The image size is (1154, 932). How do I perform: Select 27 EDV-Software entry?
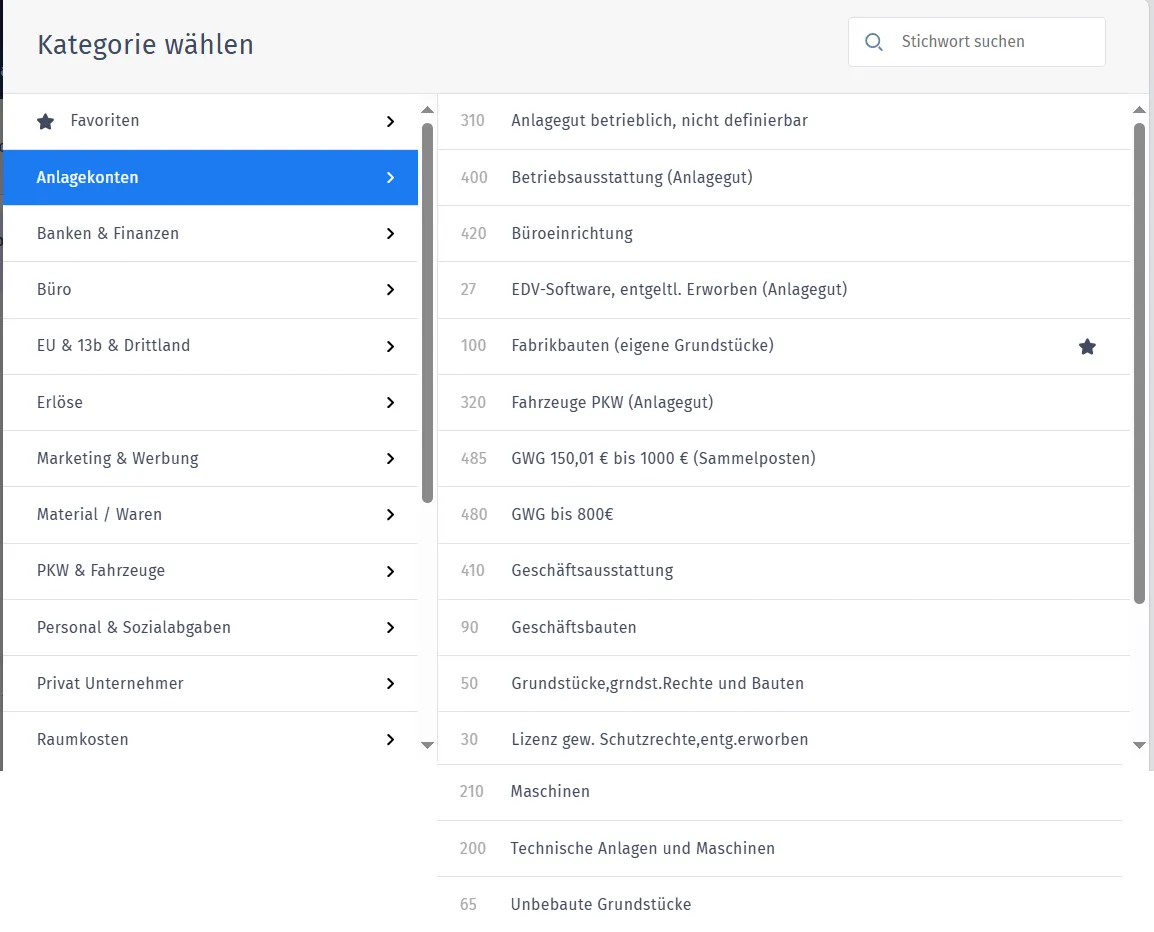[x=679, y=290]
